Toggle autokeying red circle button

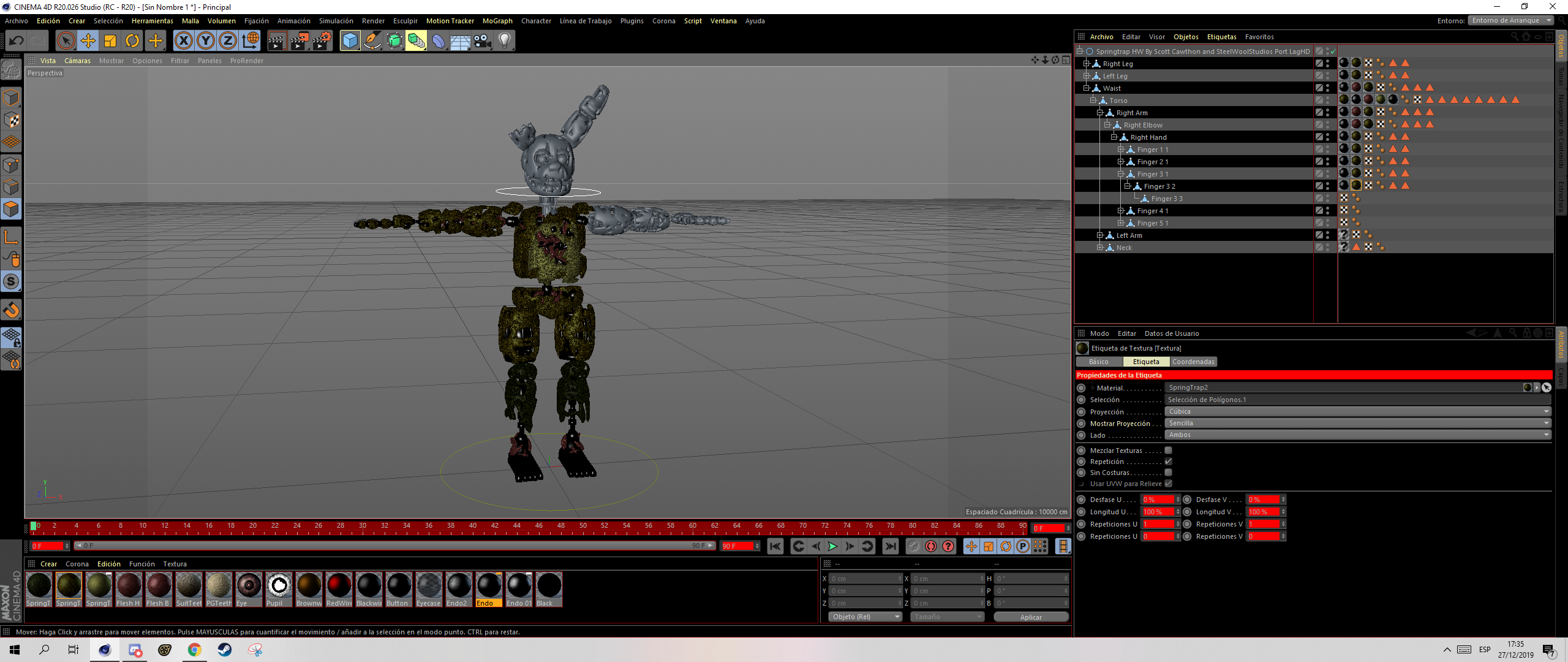tap(931, 546)
